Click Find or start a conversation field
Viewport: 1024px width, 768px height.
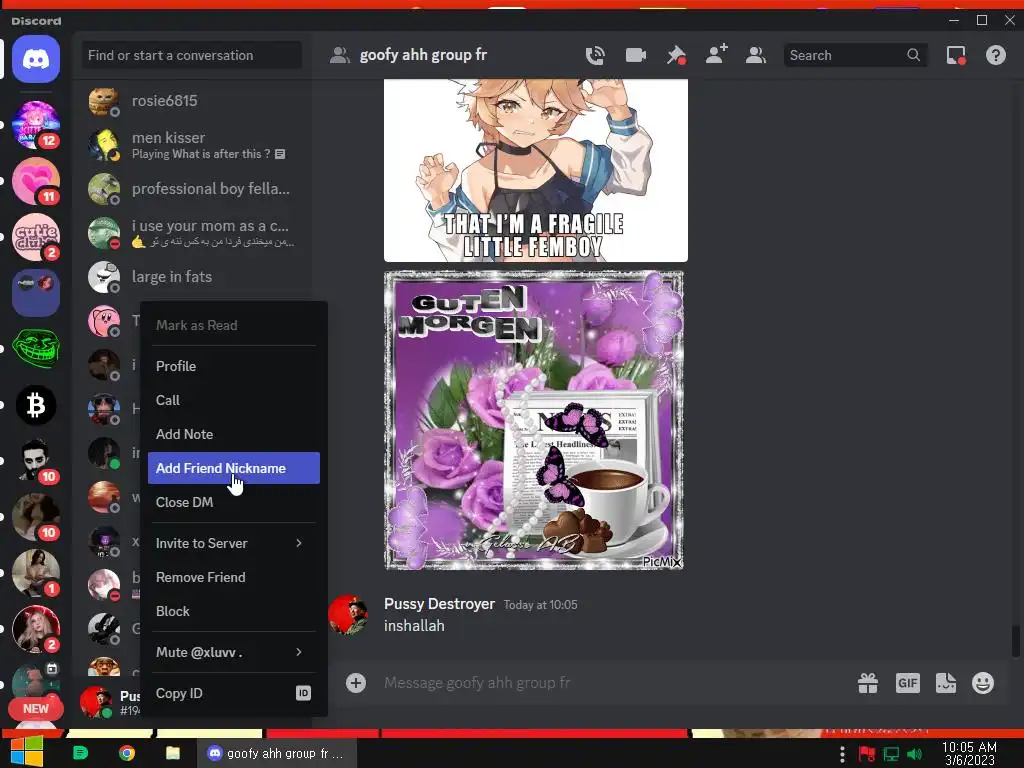pos(191,56)
